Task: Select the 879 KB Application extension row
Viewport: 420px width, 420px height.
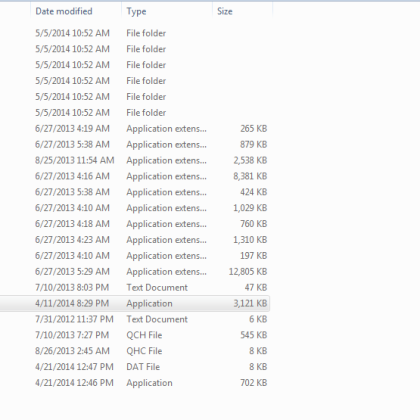Action: pos(135,145)
